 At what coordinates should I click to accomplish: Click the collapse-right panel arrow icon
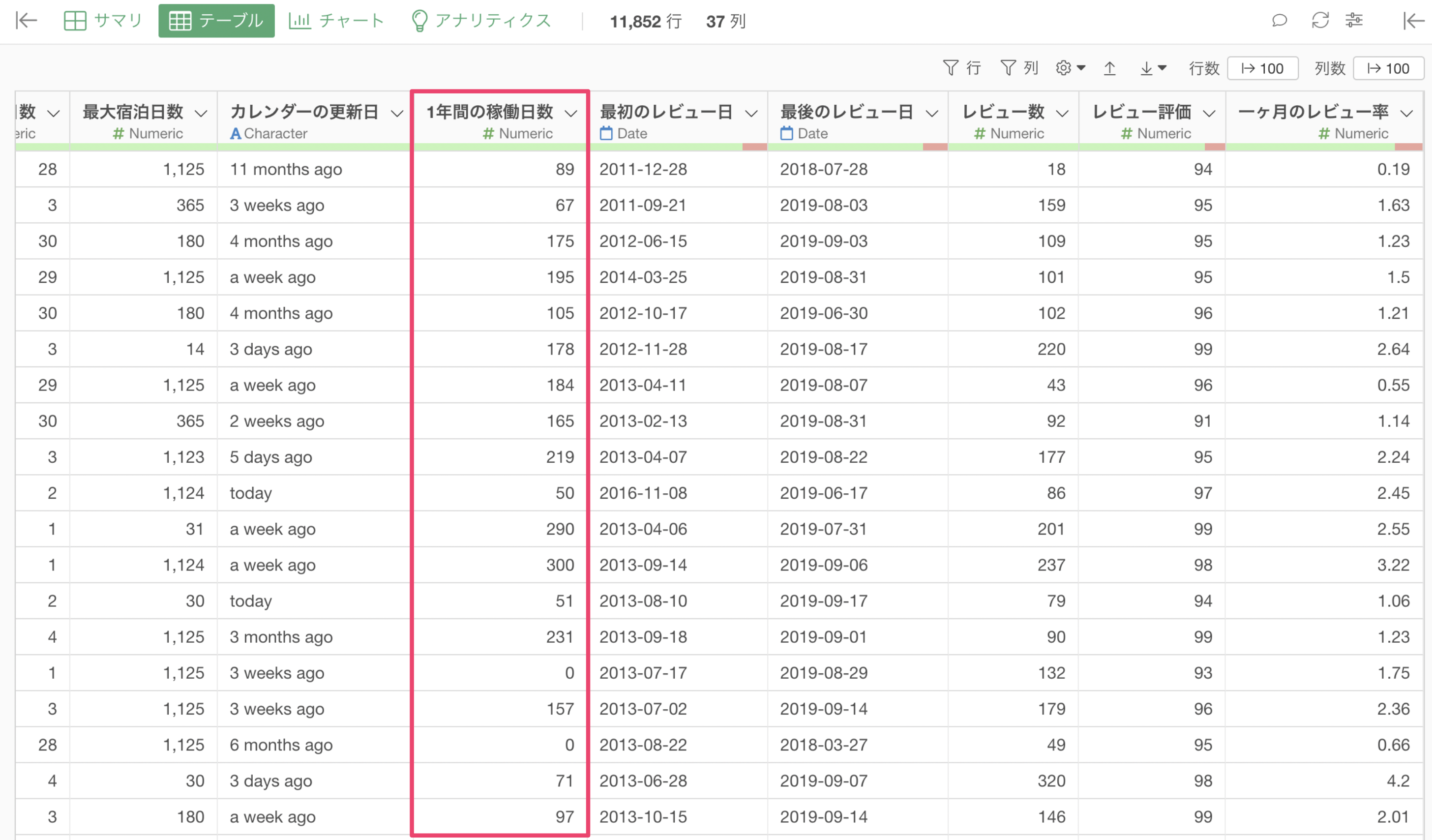(x=1413, y=21)
